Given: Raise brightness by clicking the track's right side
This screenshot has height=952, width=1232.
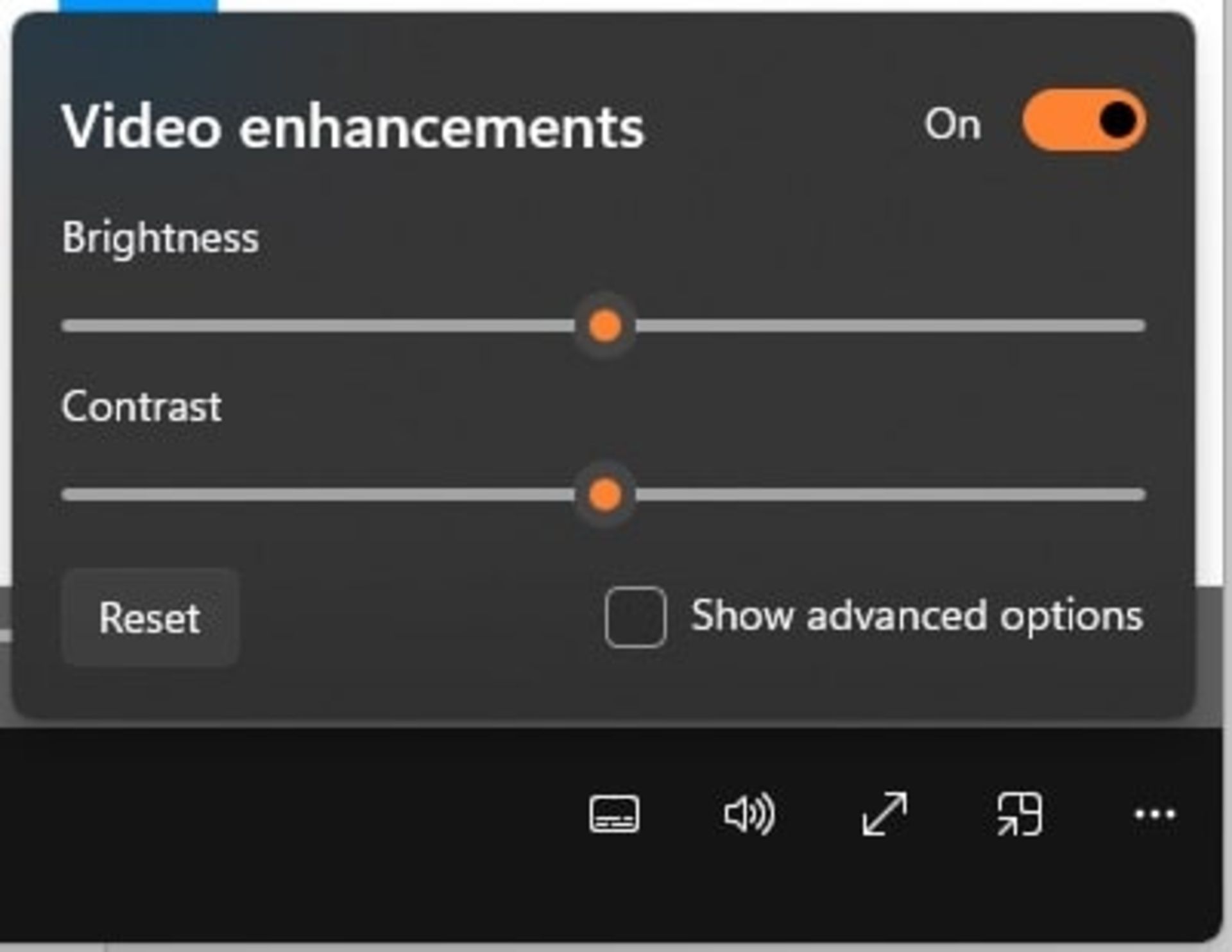Looking at the screenshot, I should click(930, 326).
